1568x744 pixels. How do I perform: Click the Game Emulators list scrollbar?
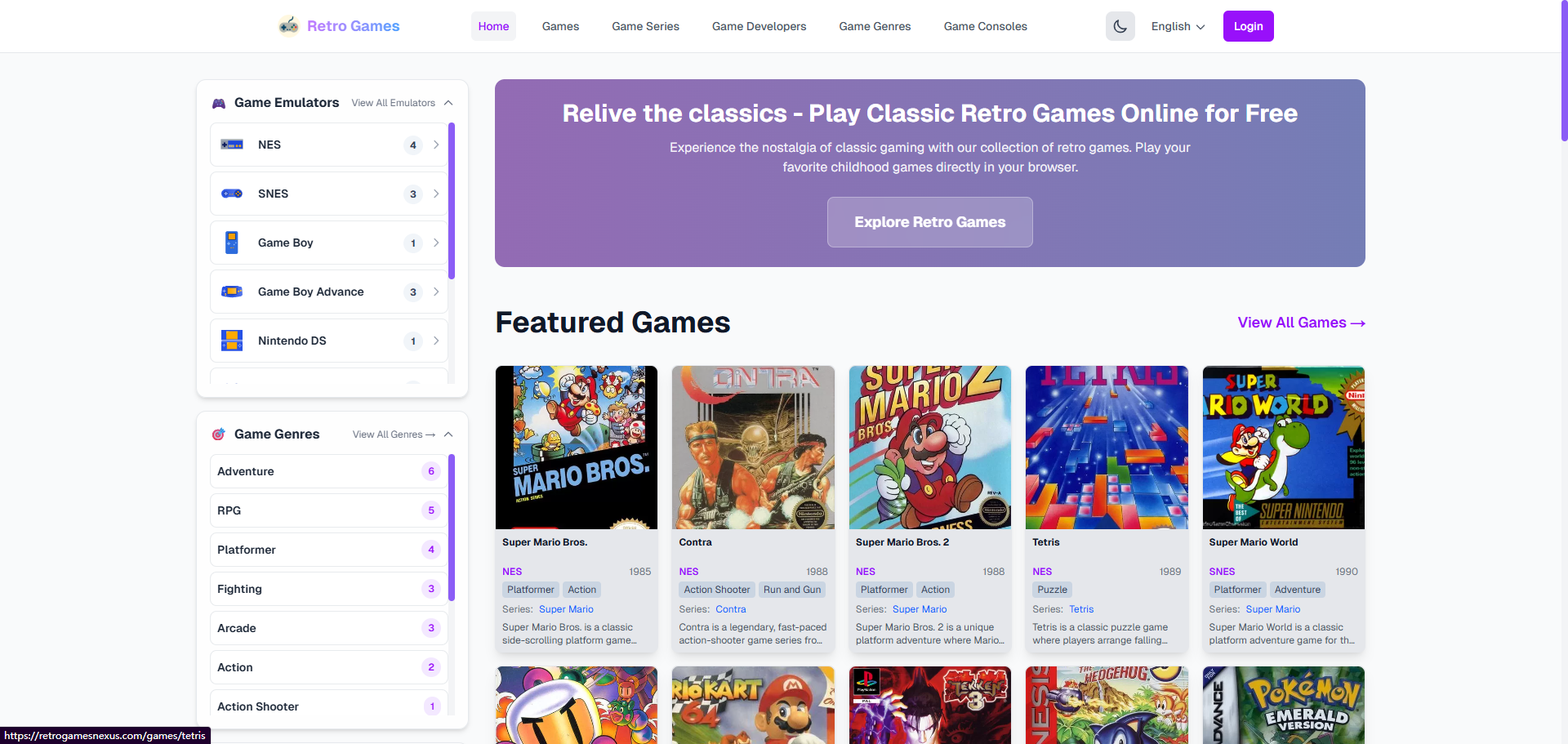coord(452,201)
